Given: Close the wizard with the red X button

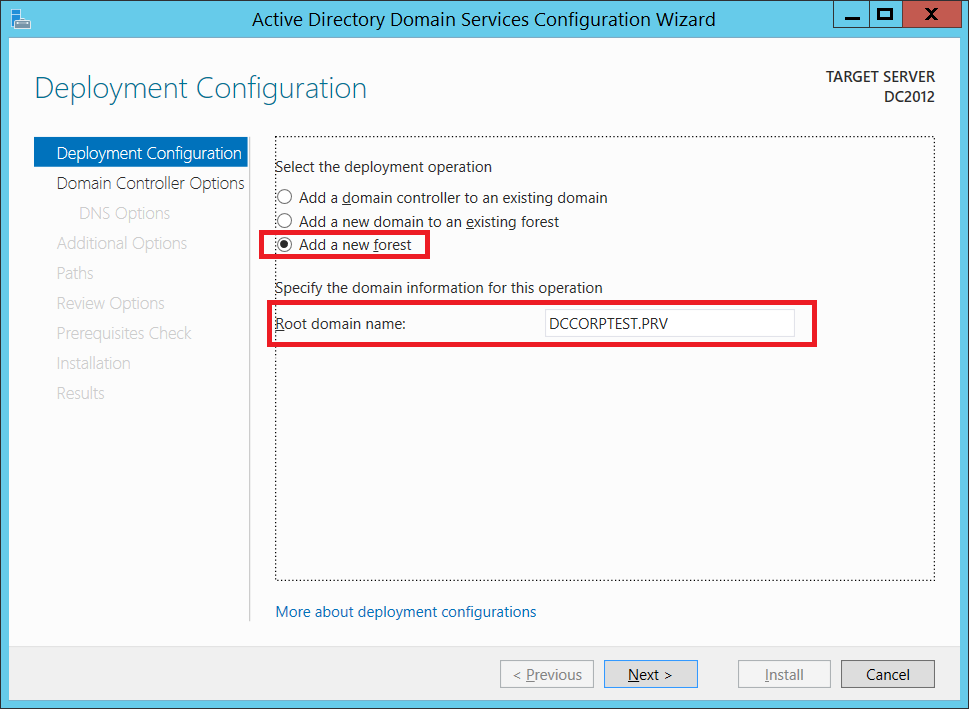Looking at the screenshot, I should click(x=931, y=15).
